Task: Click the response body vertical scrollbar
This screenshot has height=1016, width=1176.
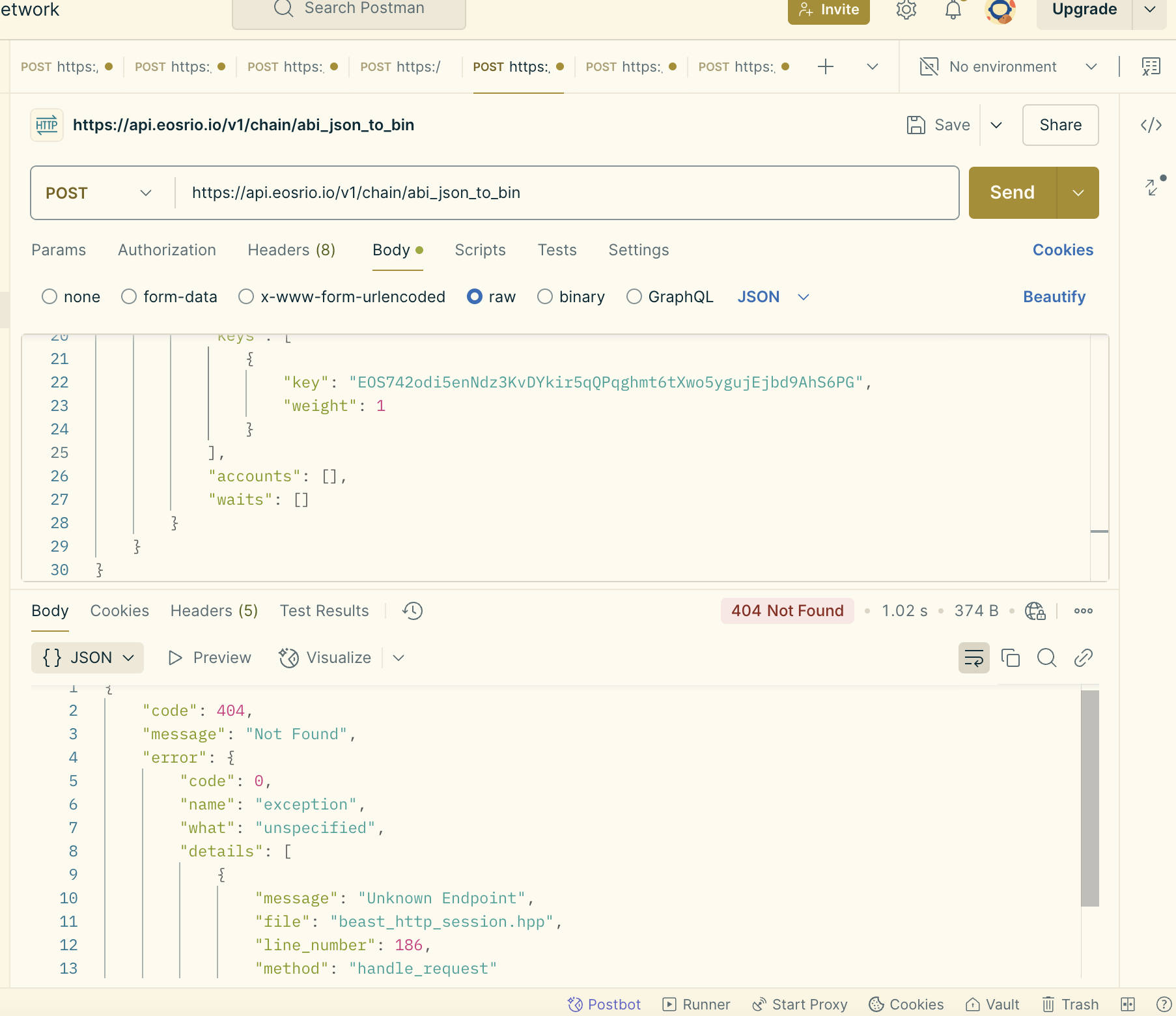Action: pyautogui.click(x=1089, y=798)
